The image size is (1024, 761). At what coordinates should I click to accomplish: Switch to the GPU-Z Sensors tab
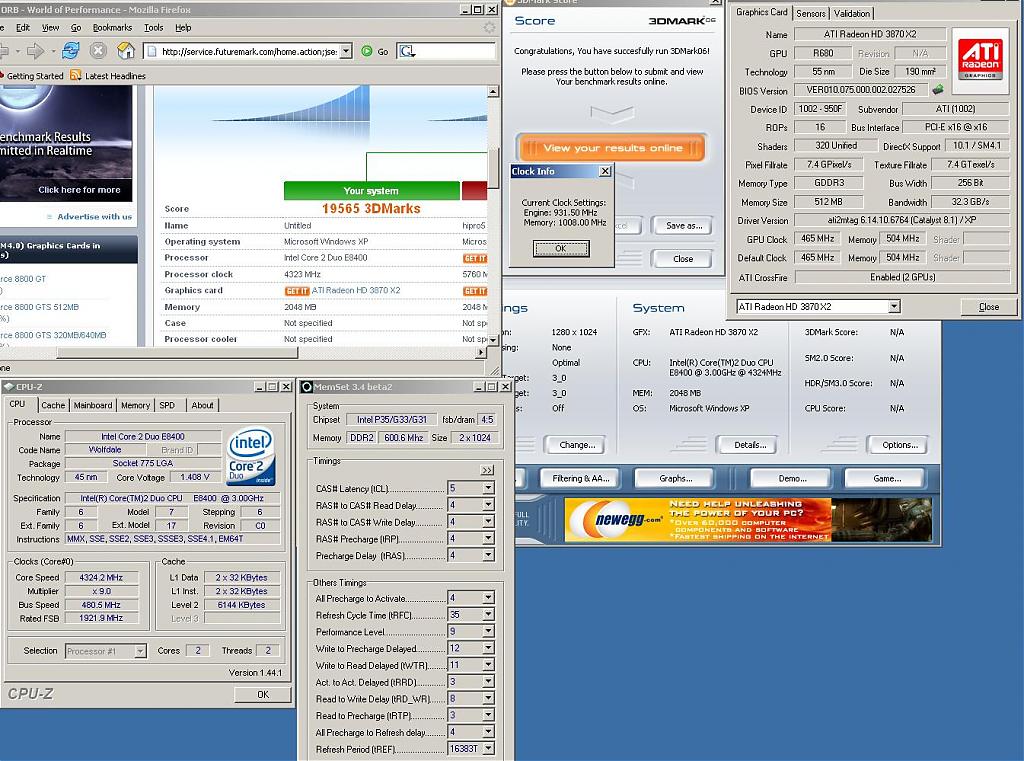pyautogui.click(x=810, y=13)
